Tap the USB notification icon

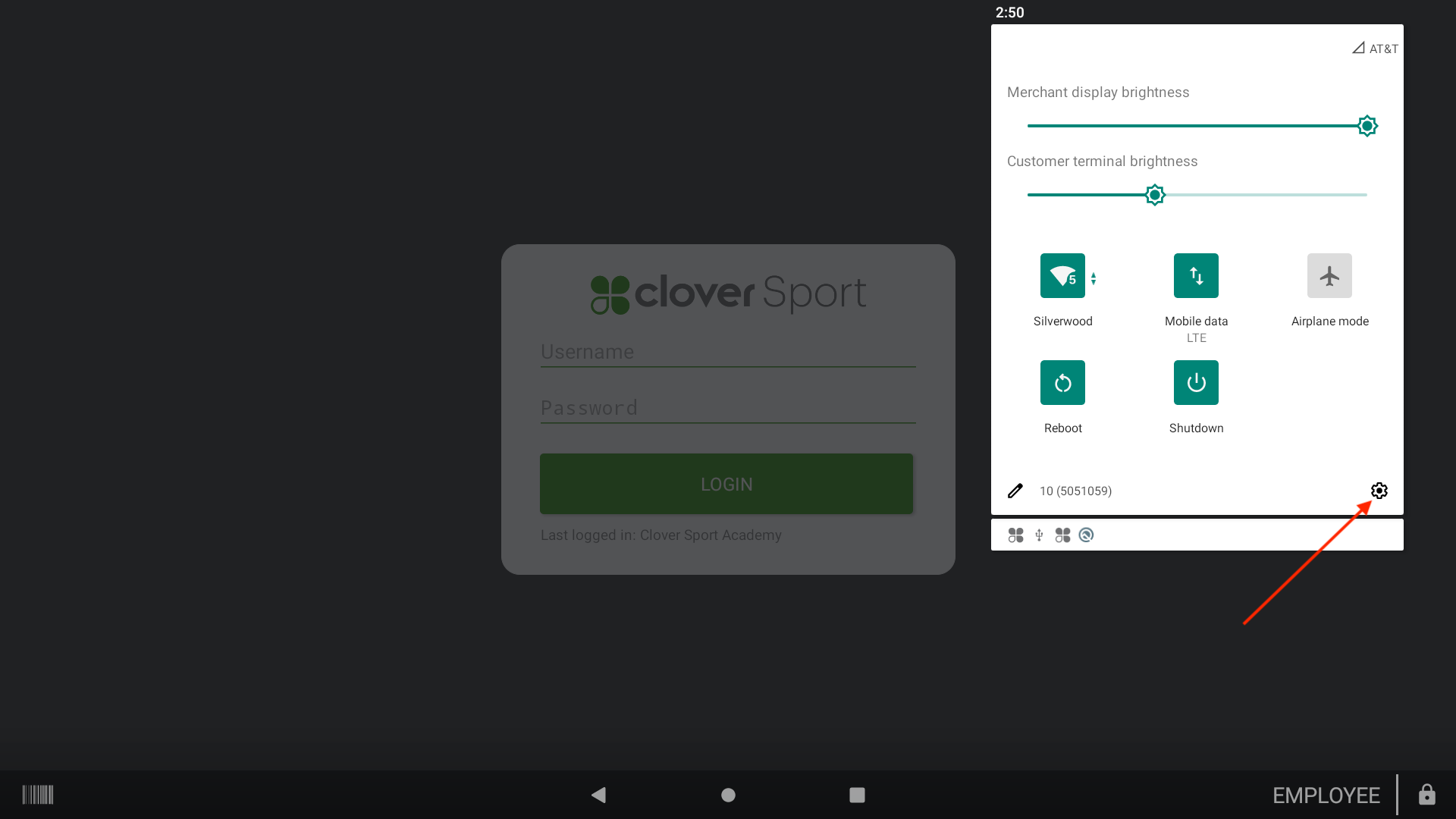click(x=1039, y=535)
